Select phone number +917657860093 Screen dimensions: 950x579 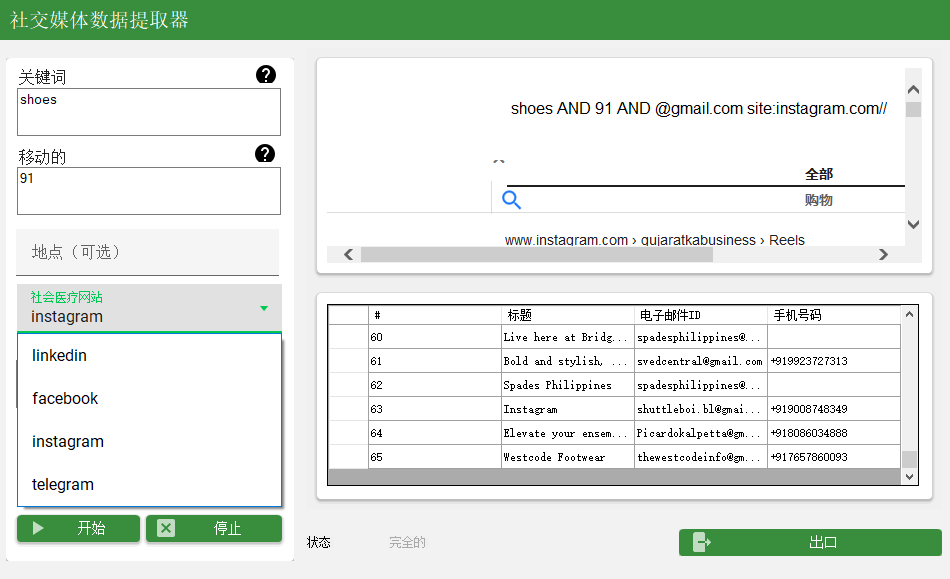tap(834, 457)
